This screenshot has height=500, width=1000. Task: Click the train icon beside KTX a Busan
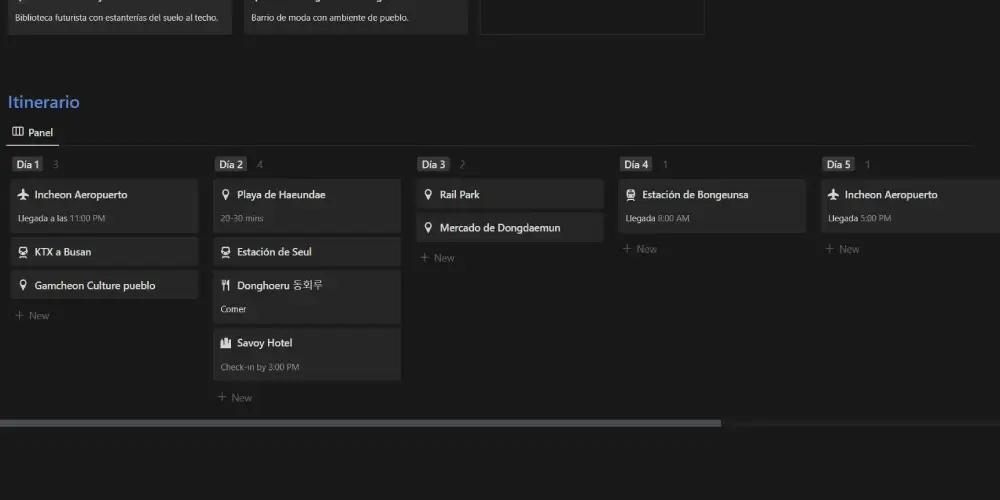tap(23, 252)
